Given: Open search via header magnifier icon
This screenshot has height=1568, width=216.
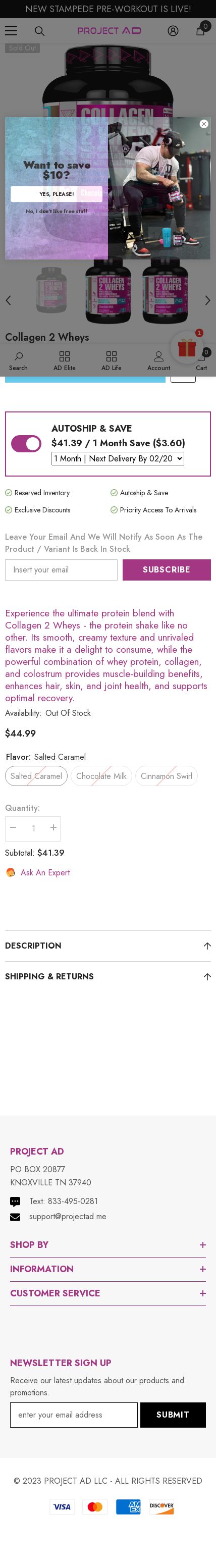Looking at the screenshot, I should [39, 30].
